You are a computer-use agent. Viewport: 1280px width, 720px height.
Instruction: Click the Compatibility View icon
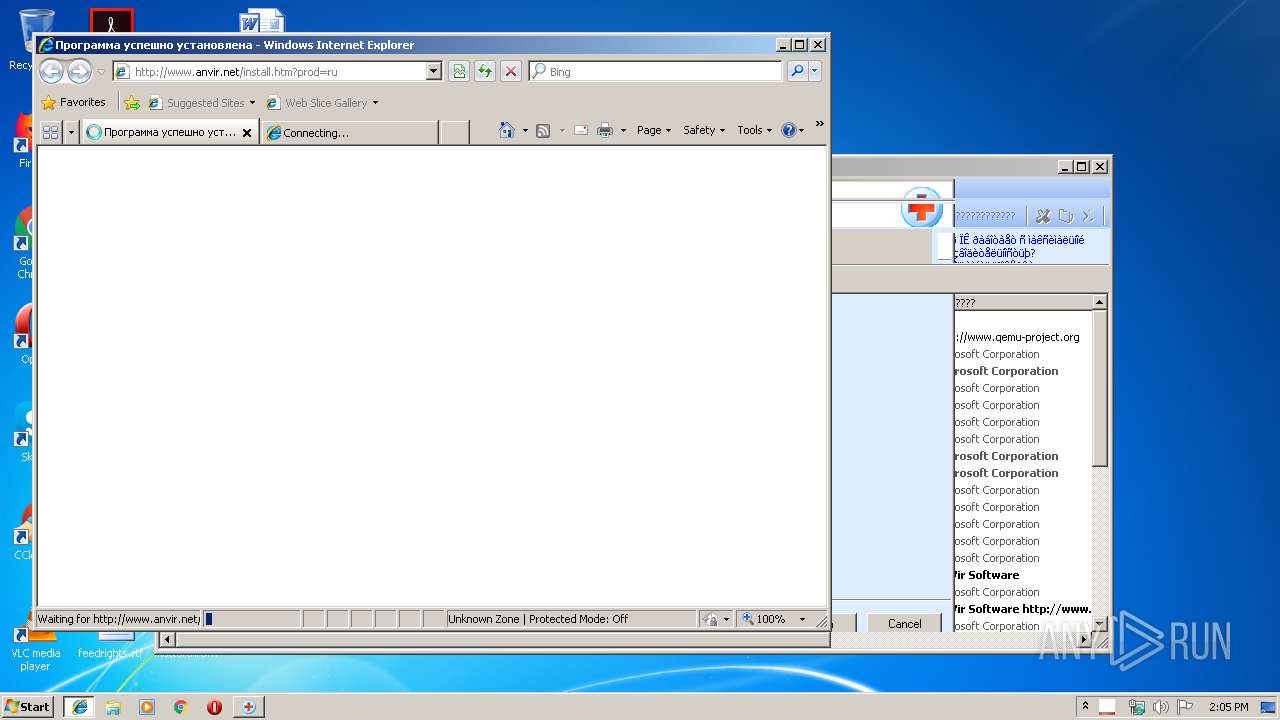pyautogui.click(x=459, y=71)
